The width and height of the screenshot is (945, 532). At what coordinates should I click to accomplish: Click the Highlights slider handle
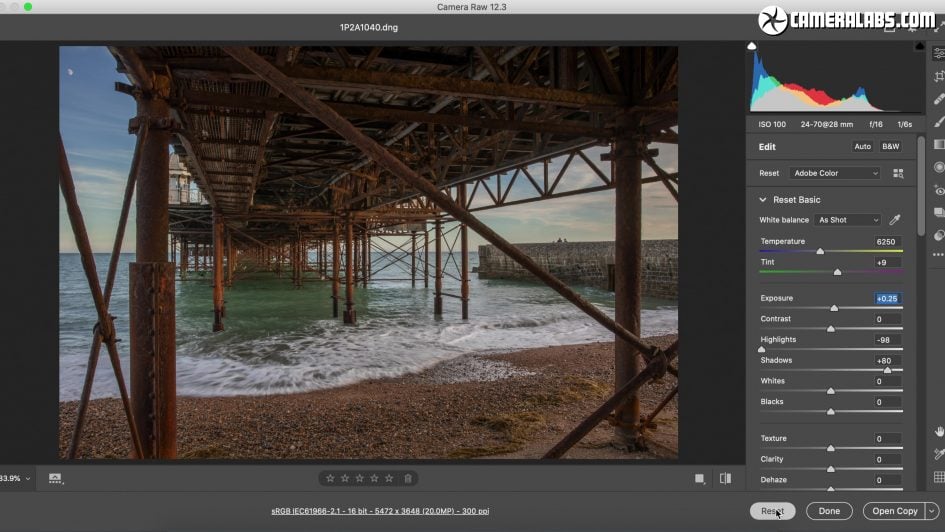pos(762,349)
